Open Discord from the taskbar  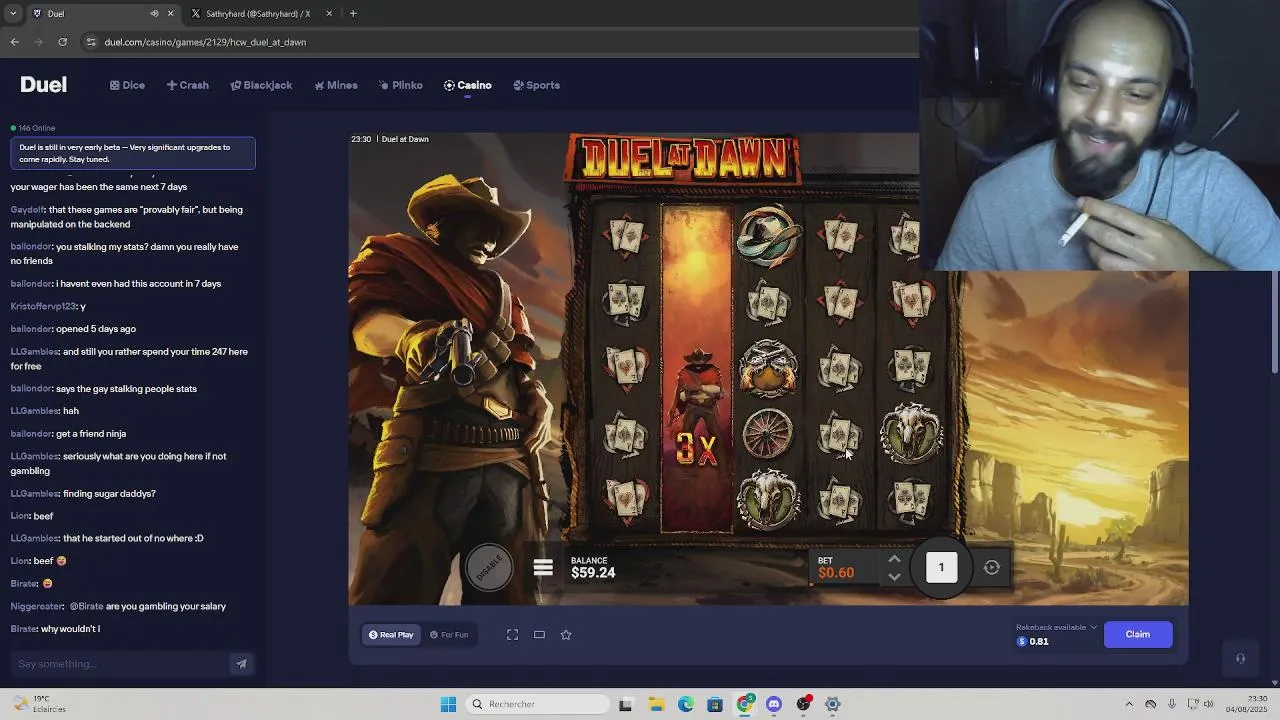tap(774, 704)
